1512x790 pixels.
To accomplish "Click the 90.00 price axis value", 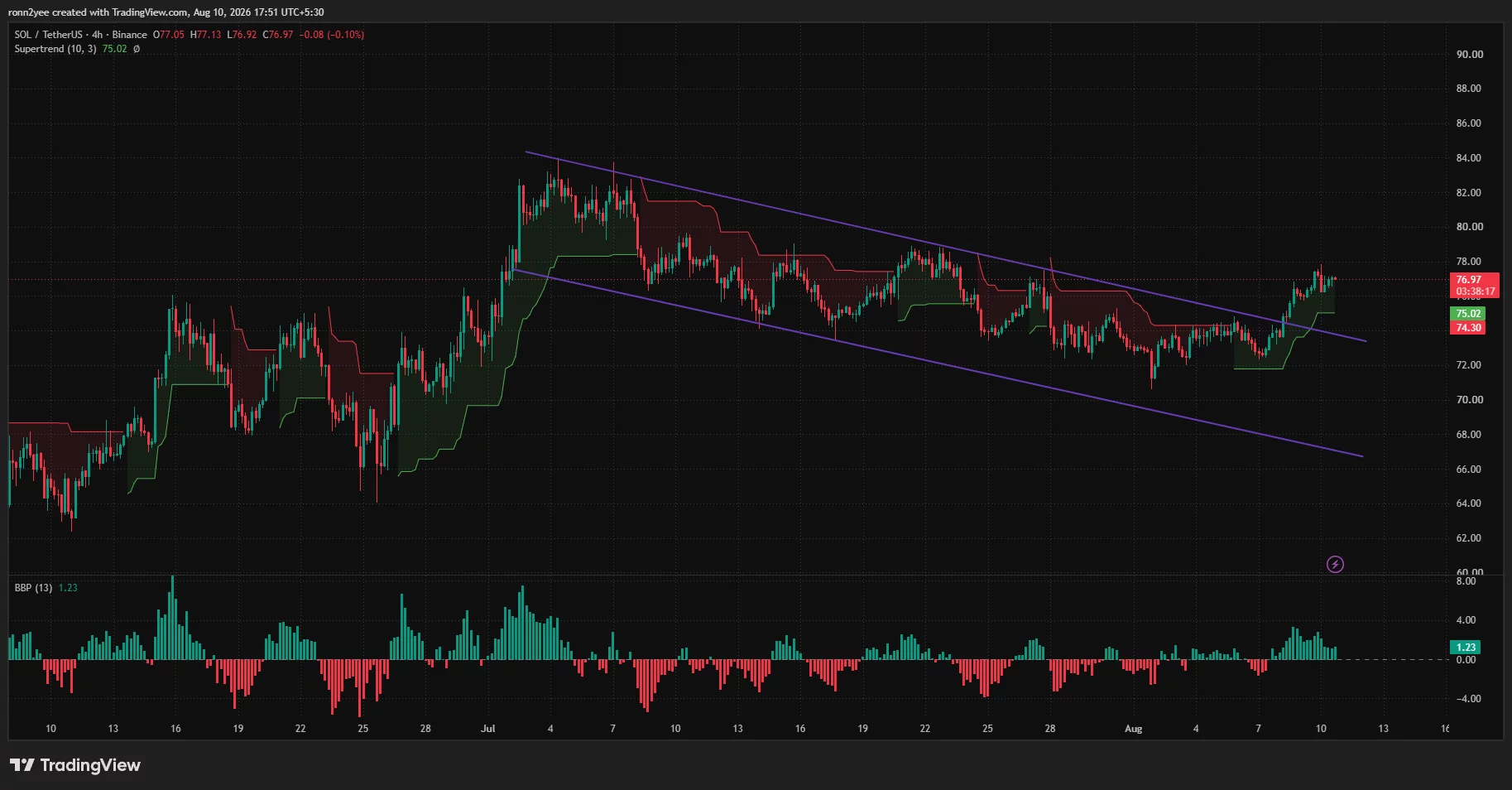I will point(1470,55).
